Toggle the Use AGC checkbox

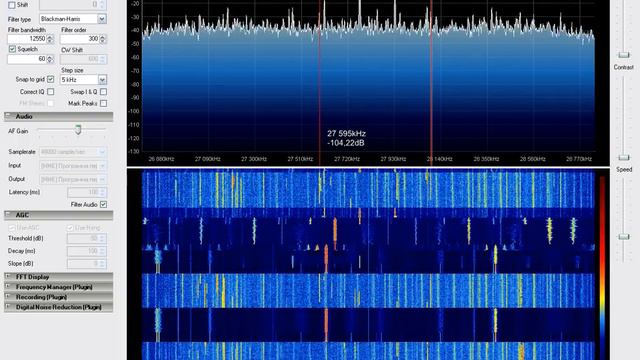pos(12,228)
